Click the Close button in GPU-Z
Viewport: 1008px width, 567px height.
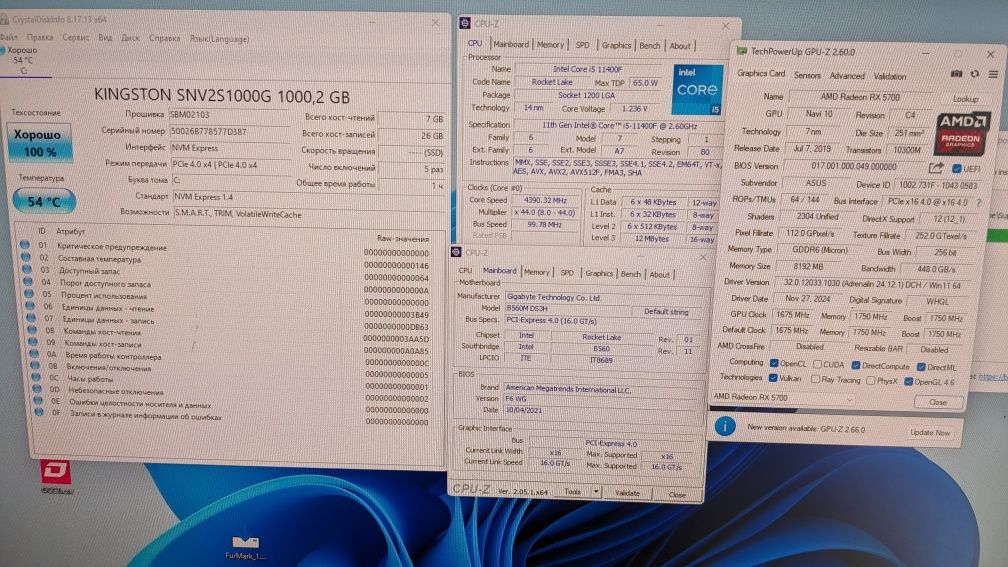[x=937, y=402]
